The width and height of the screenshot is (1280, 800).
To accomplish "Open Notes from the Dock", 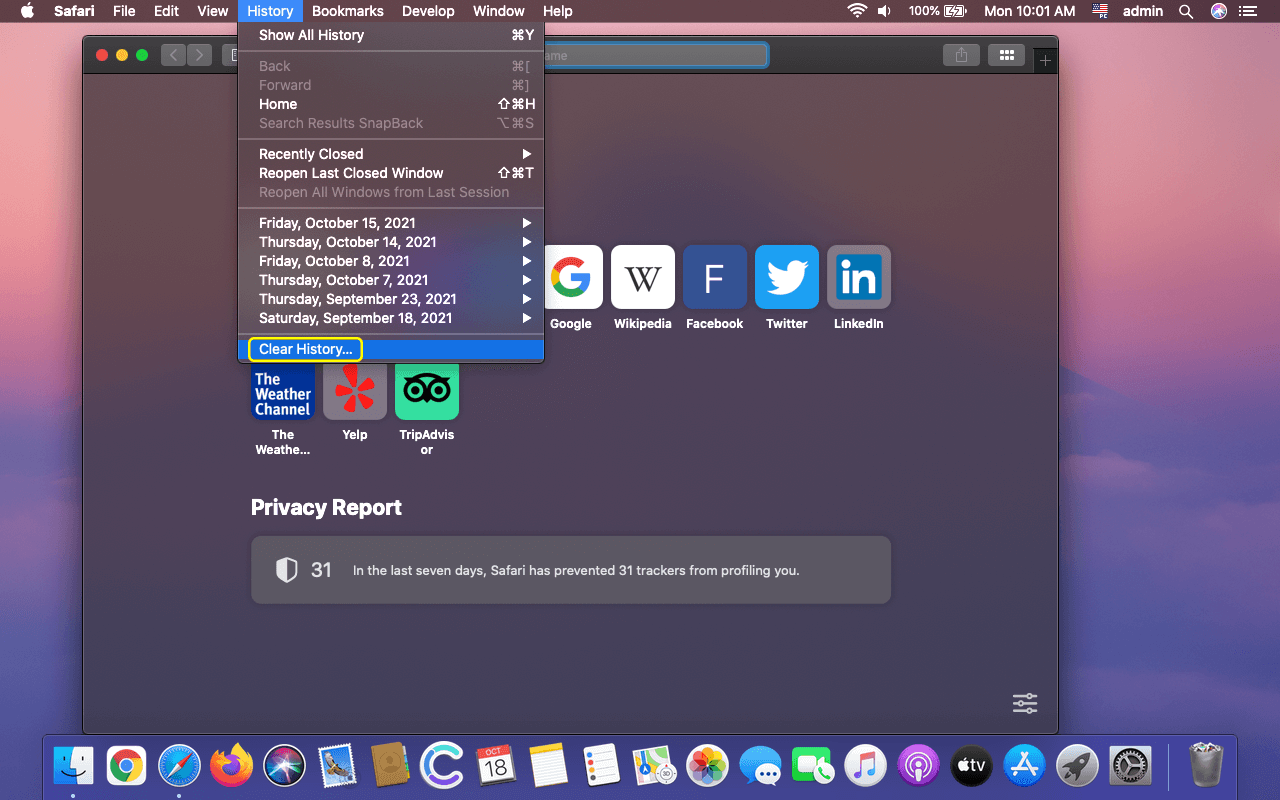I will pyautogui.click(x=549, y=767).
